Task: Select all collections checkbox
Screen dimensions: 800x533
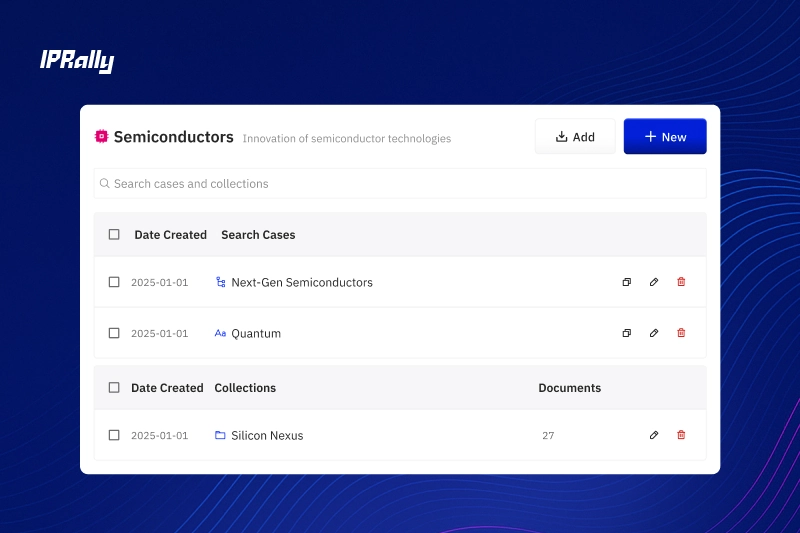Action: pyautogui.click(x=114, y=388)
